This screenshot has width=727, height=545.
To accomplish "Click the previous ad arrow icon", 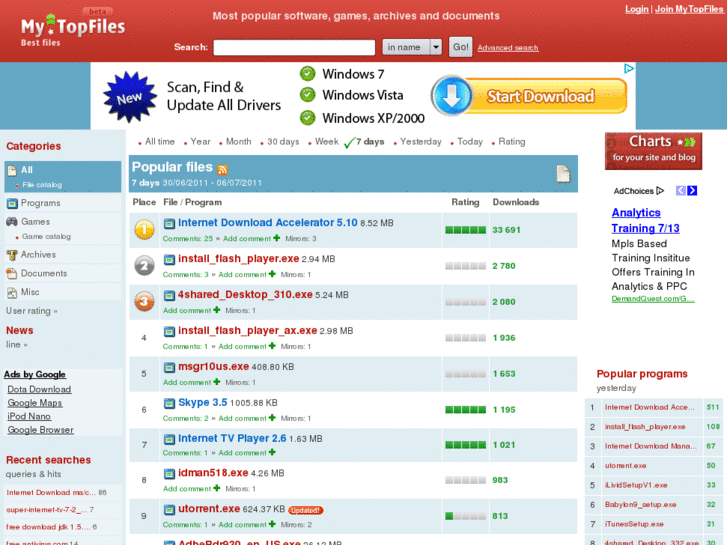I will tap(681, 191).
